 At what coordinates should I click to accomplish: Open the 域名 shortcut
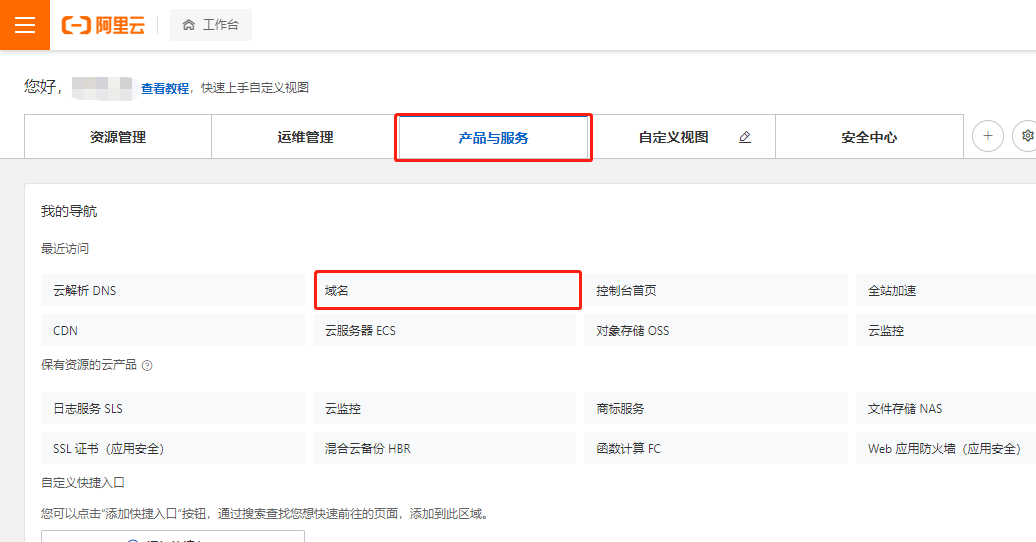point(447,290)
